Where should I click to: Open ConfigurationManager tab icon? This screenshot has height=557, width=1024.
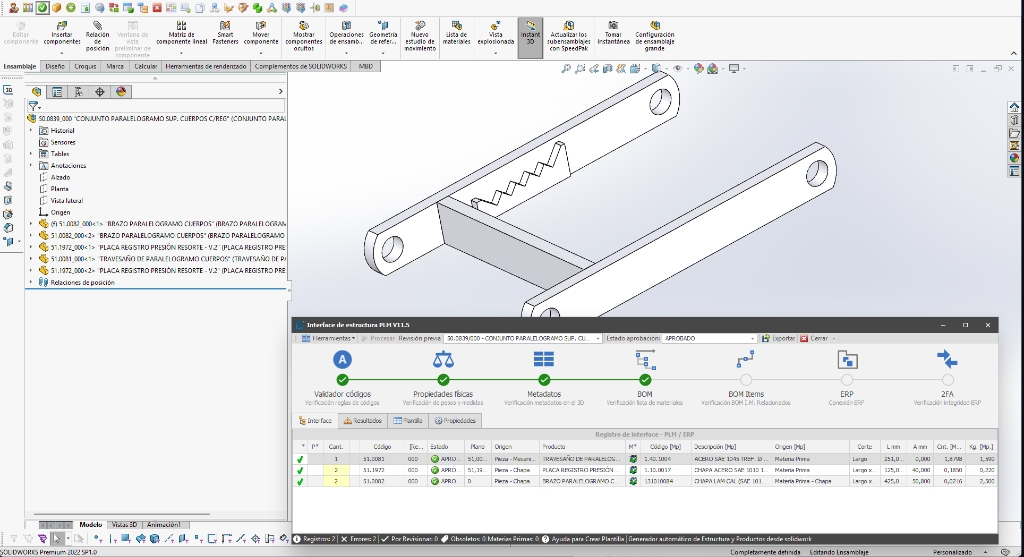coord(78,92)
